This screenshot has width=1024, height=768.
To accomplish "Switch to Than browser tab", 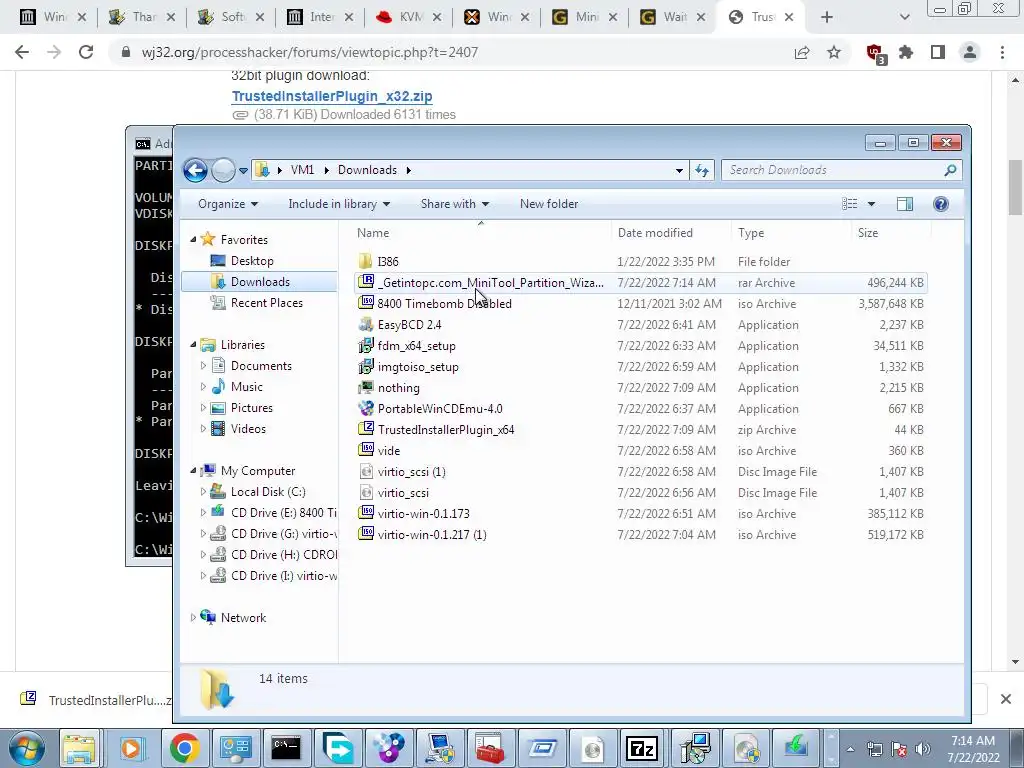I will pyautogui.click(x=142, y=17).
